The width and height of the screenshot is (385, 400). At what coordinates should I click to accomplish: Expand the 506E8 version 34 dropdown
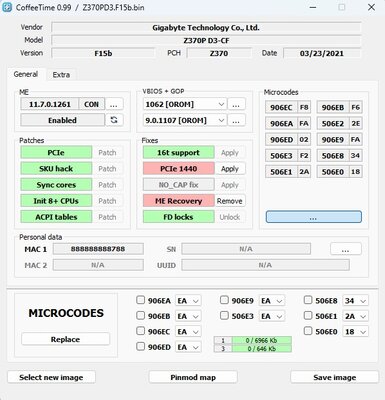click(356, 301)
